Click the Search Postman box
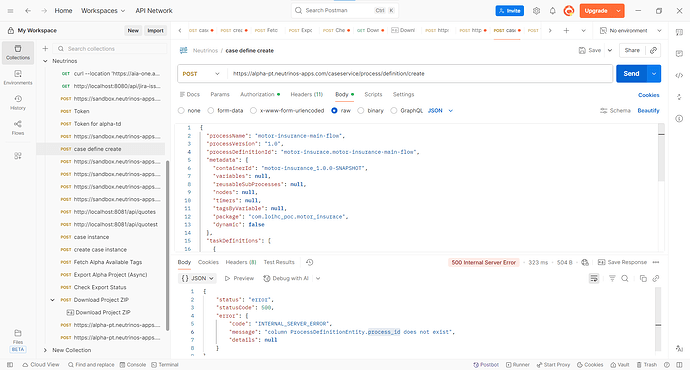 [345, 11]
